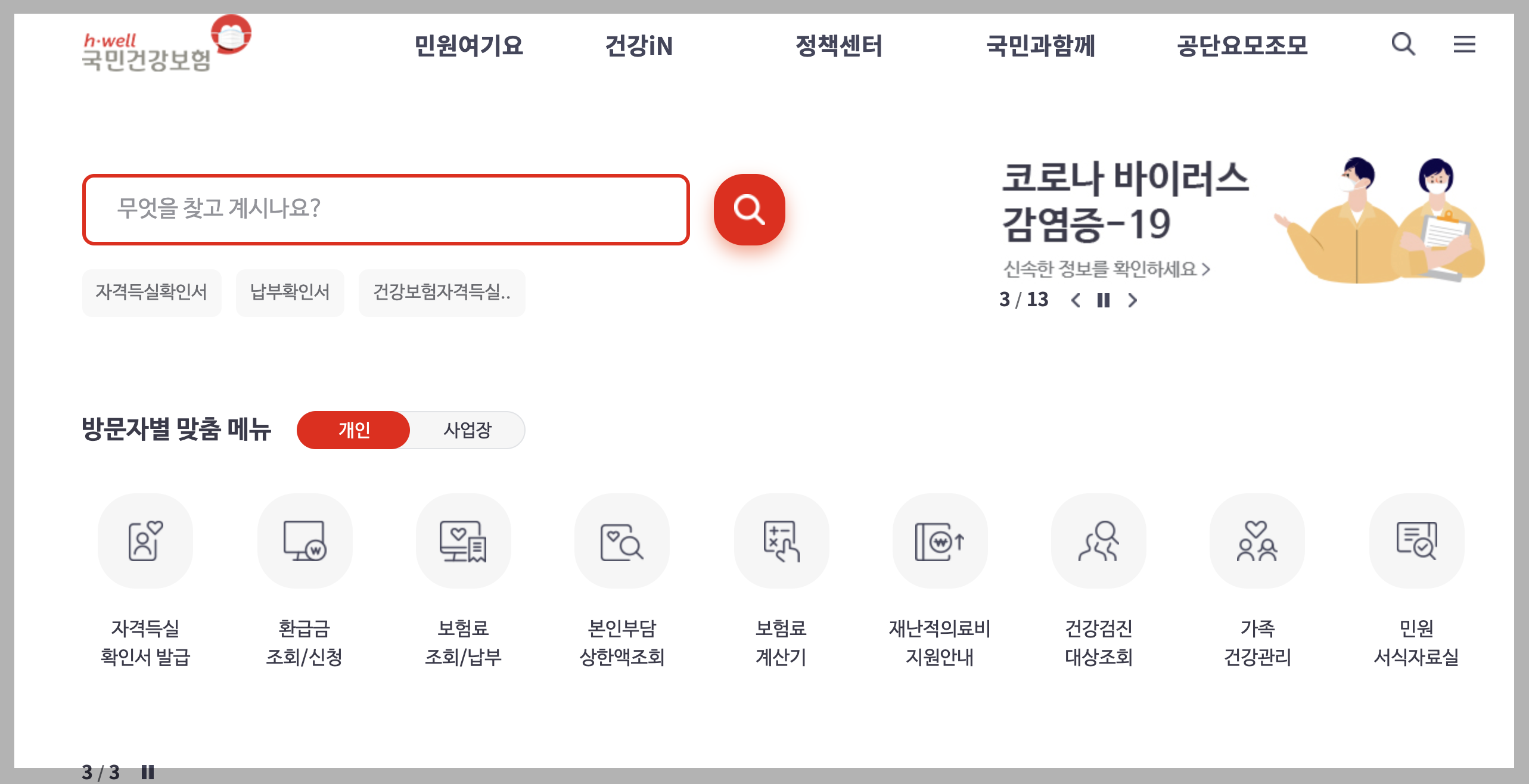Select the 개인 toggle option
The height and width of the screenshot is (784, 1529).
click(x=354, y=430)
